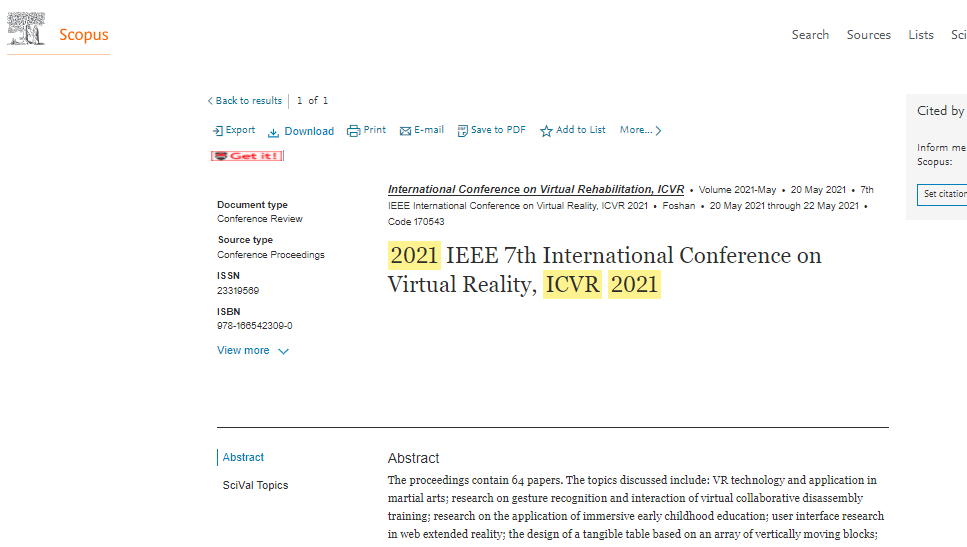Click the Elsevier tree logo
The height and width of the screenshot is (547, 967).
pyautogui.click(x=26, y=28)
